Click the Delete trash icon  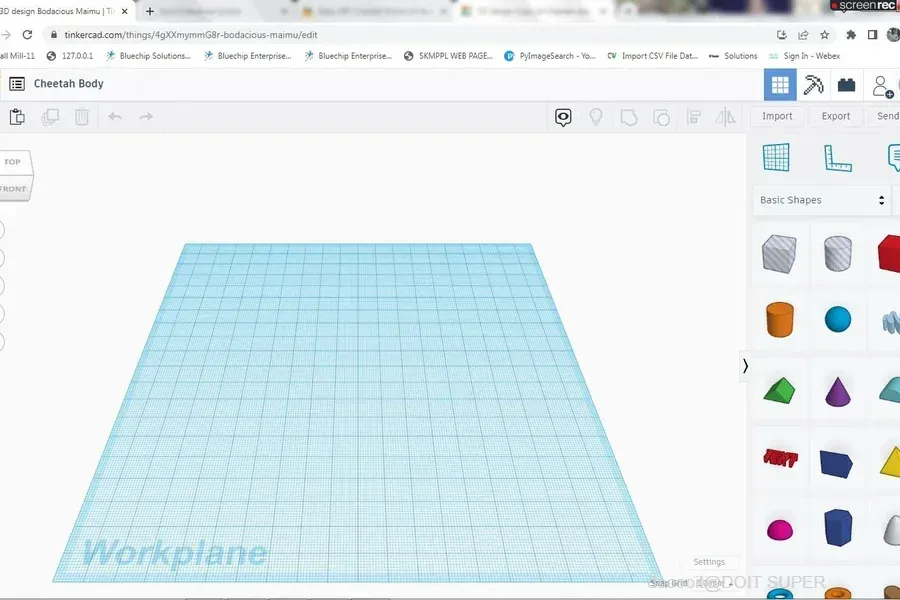tap(82, 117)
